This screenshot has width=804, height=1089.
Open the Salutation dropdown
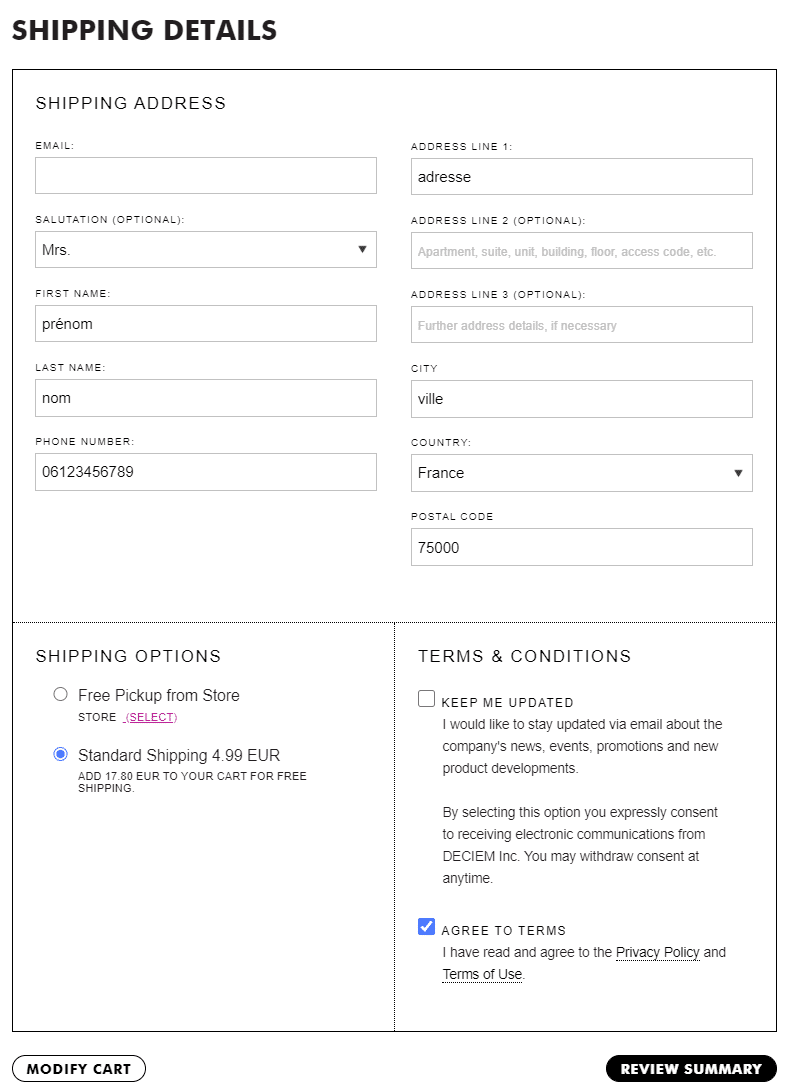coord(205,249)
